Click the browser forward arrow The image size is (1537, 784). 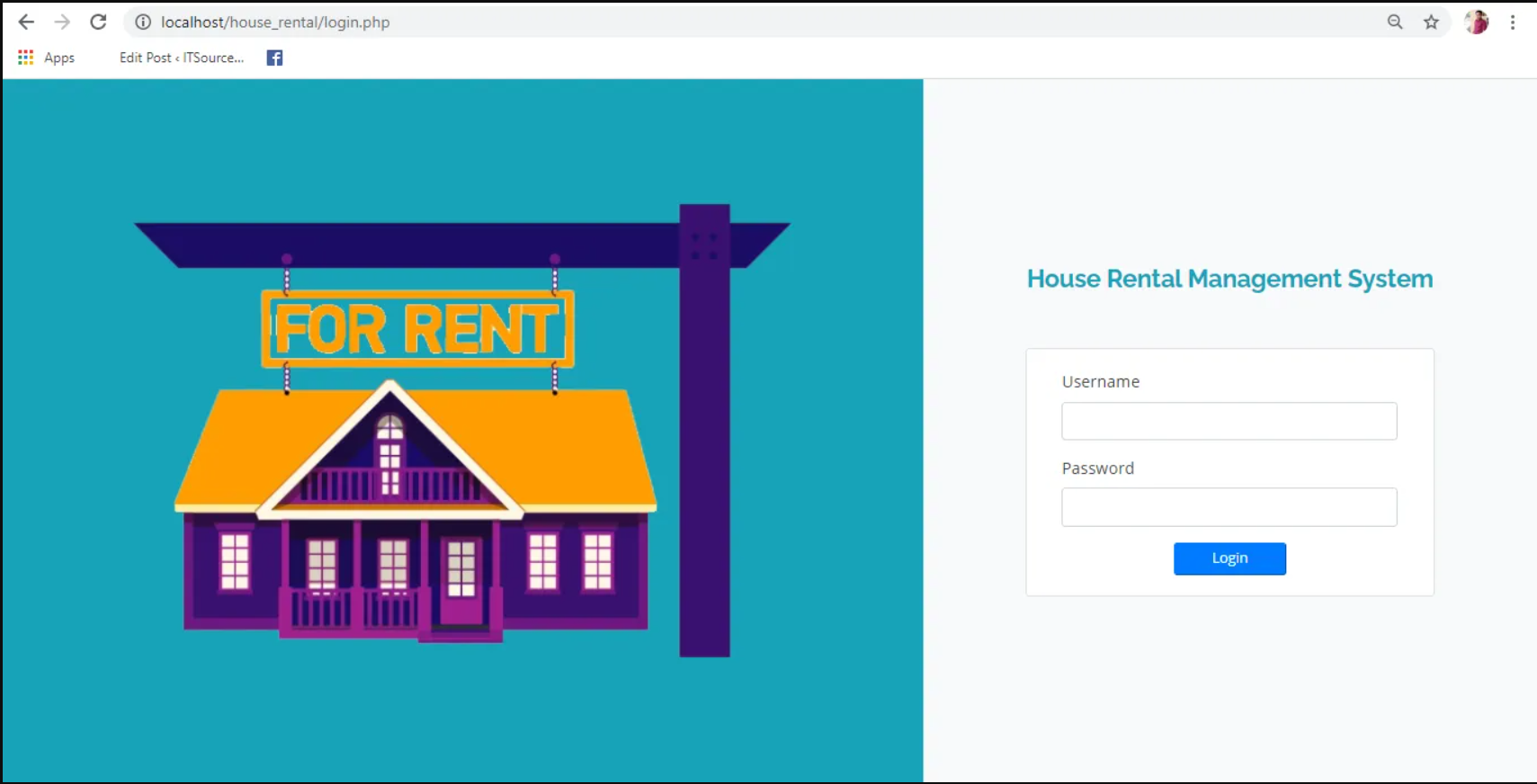pos(62,22)
